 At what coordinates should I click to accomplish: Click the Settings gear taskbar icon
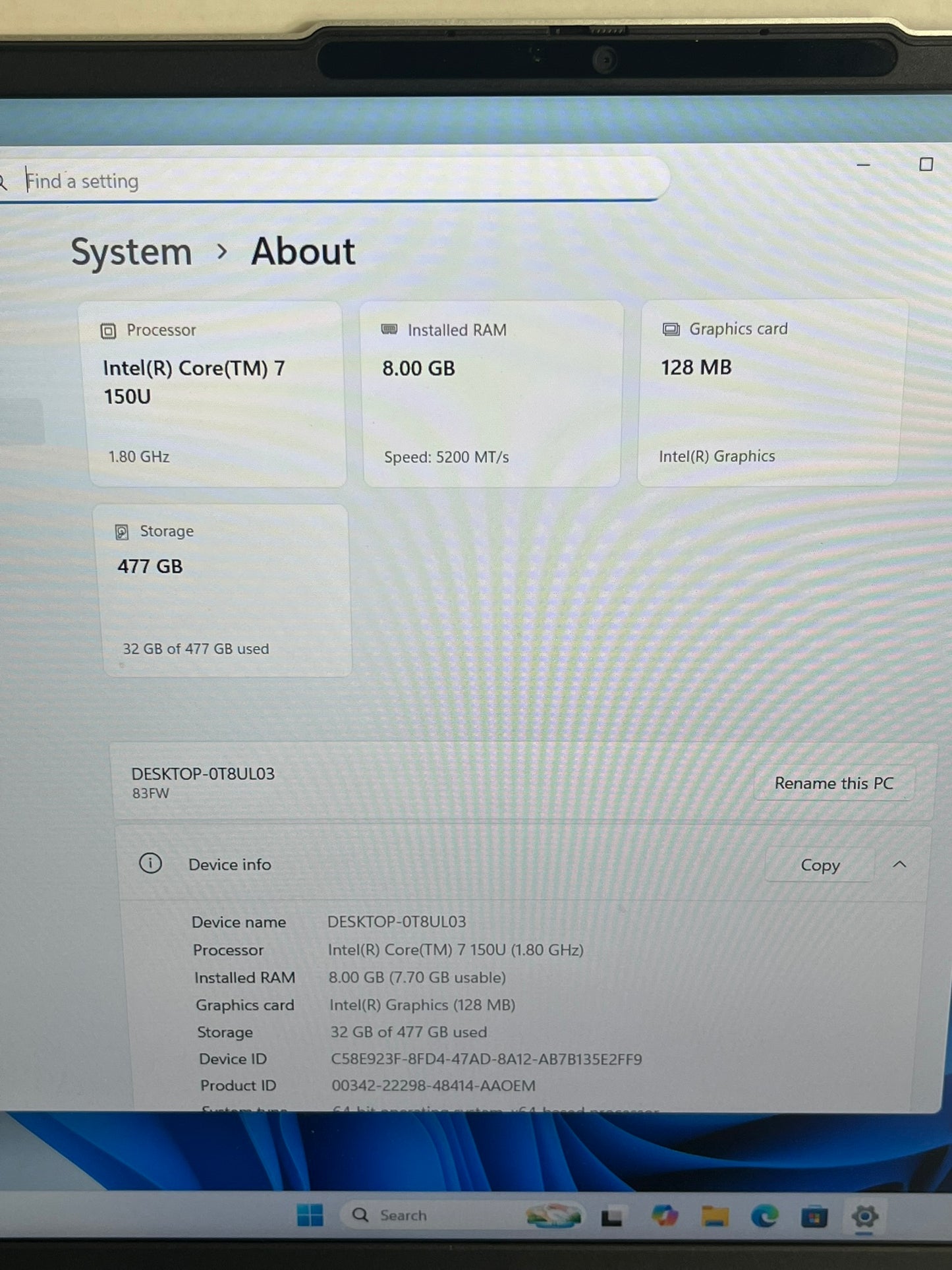pyautogui.click(x=864, y=1217)
